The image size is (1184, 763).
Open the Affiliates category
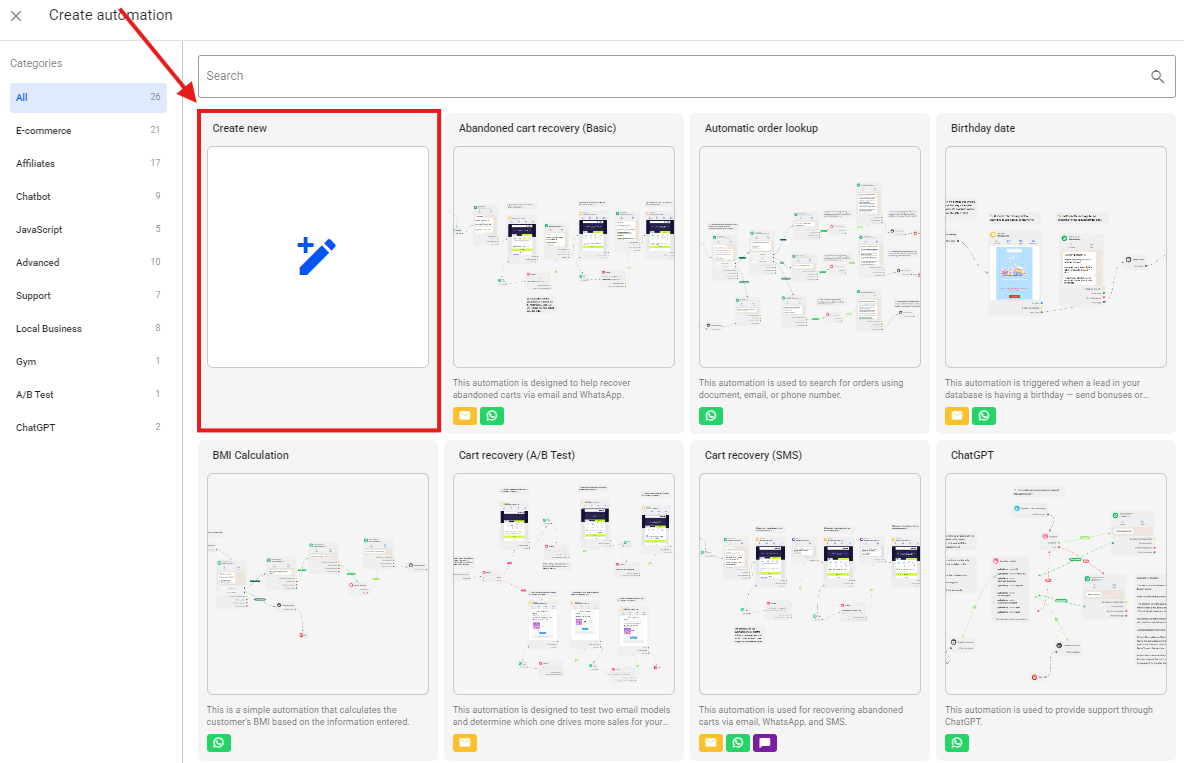pyautogui.click(x=88, y=164)
